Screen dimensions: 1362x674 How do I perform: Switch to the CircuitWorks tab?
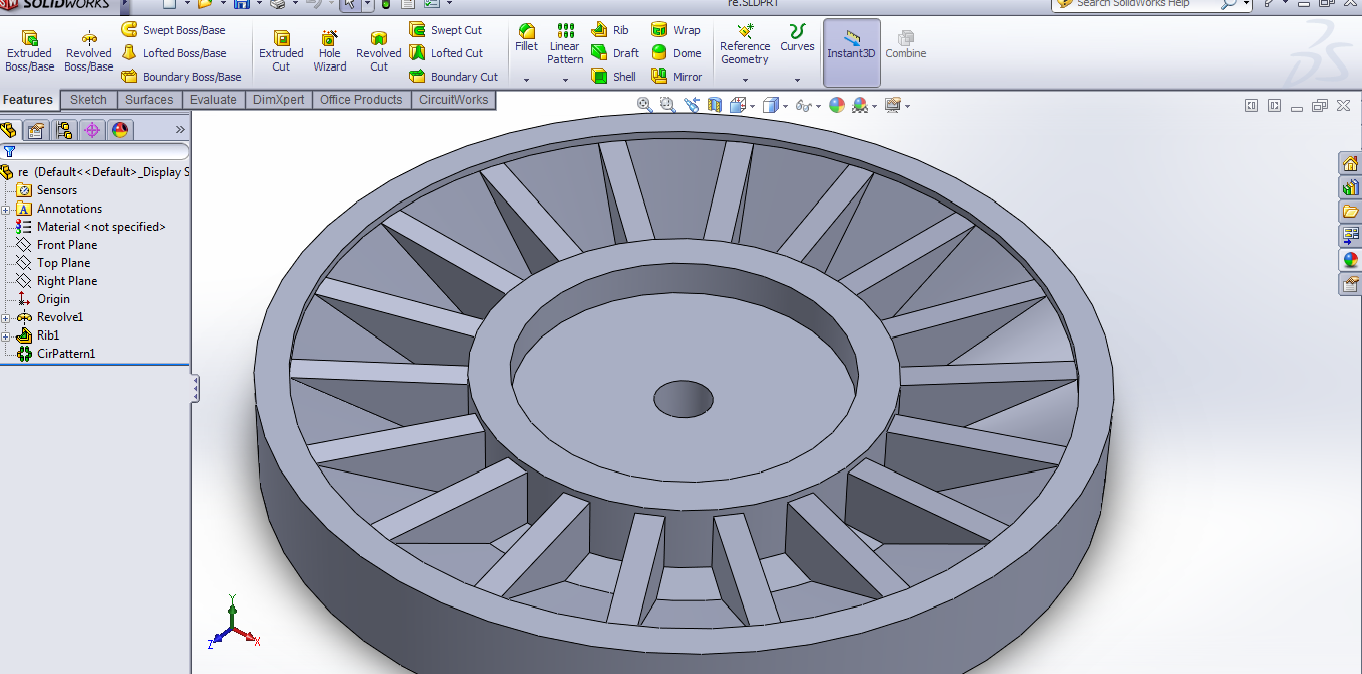click(453, 100)
